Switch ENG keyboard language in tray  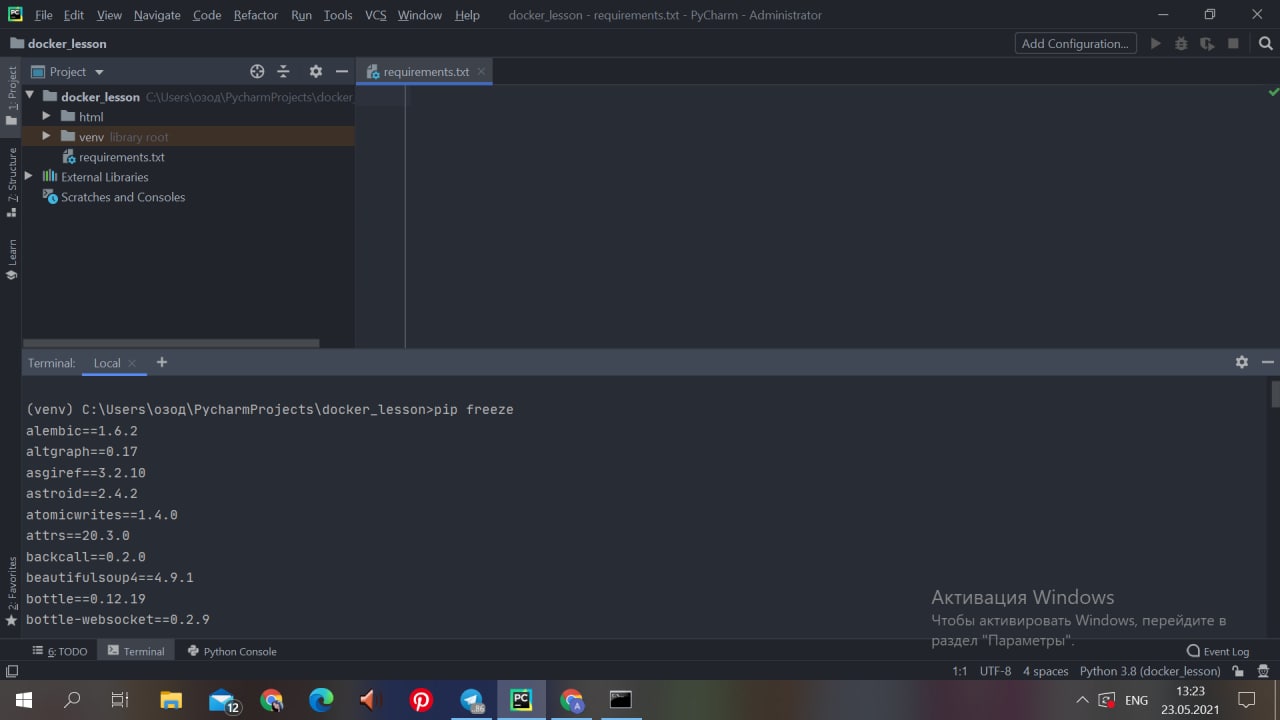click(x=1137, y=700)
